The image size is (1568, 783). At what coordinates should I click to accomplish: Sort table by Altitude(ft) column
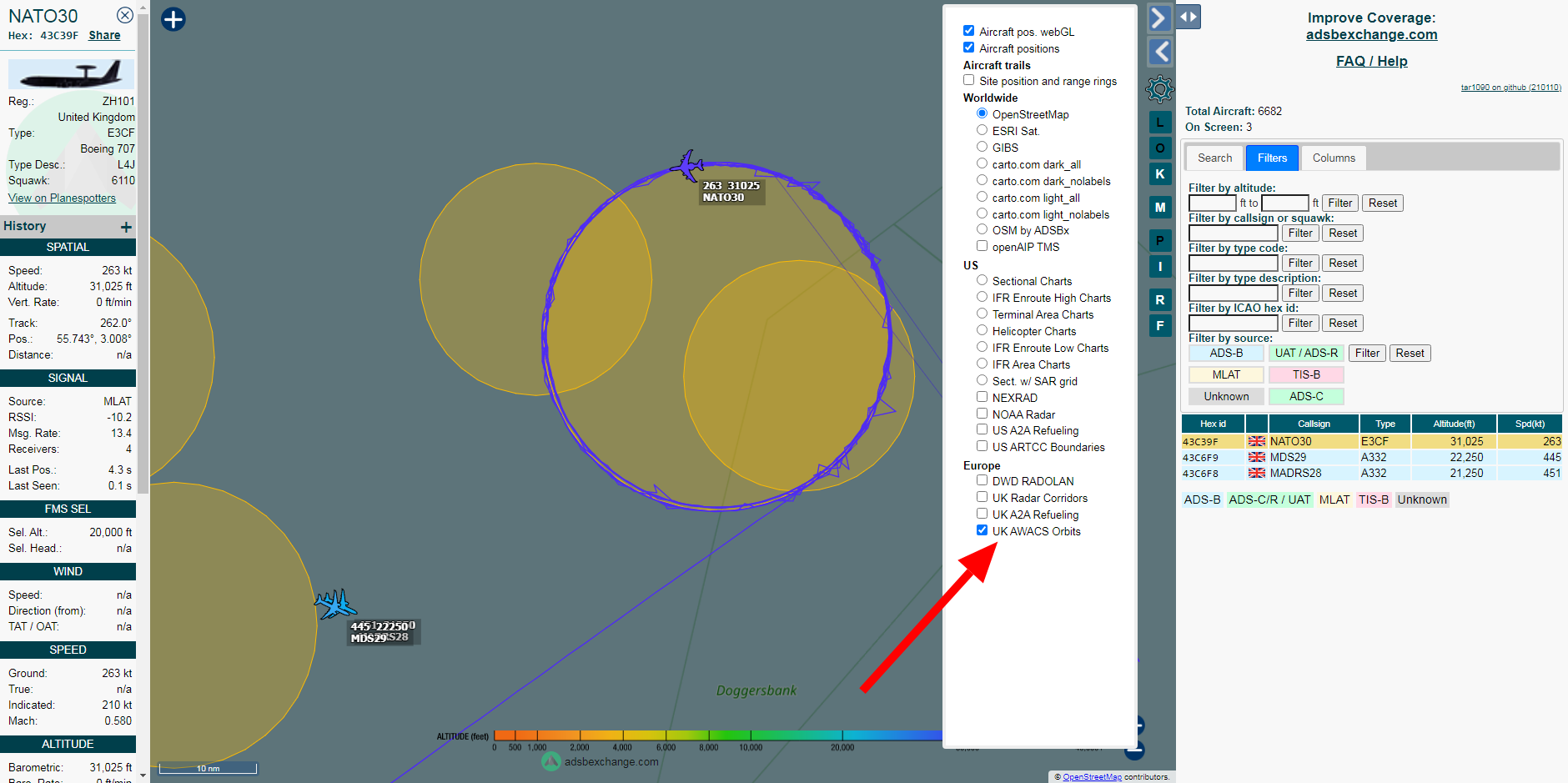1454,424
